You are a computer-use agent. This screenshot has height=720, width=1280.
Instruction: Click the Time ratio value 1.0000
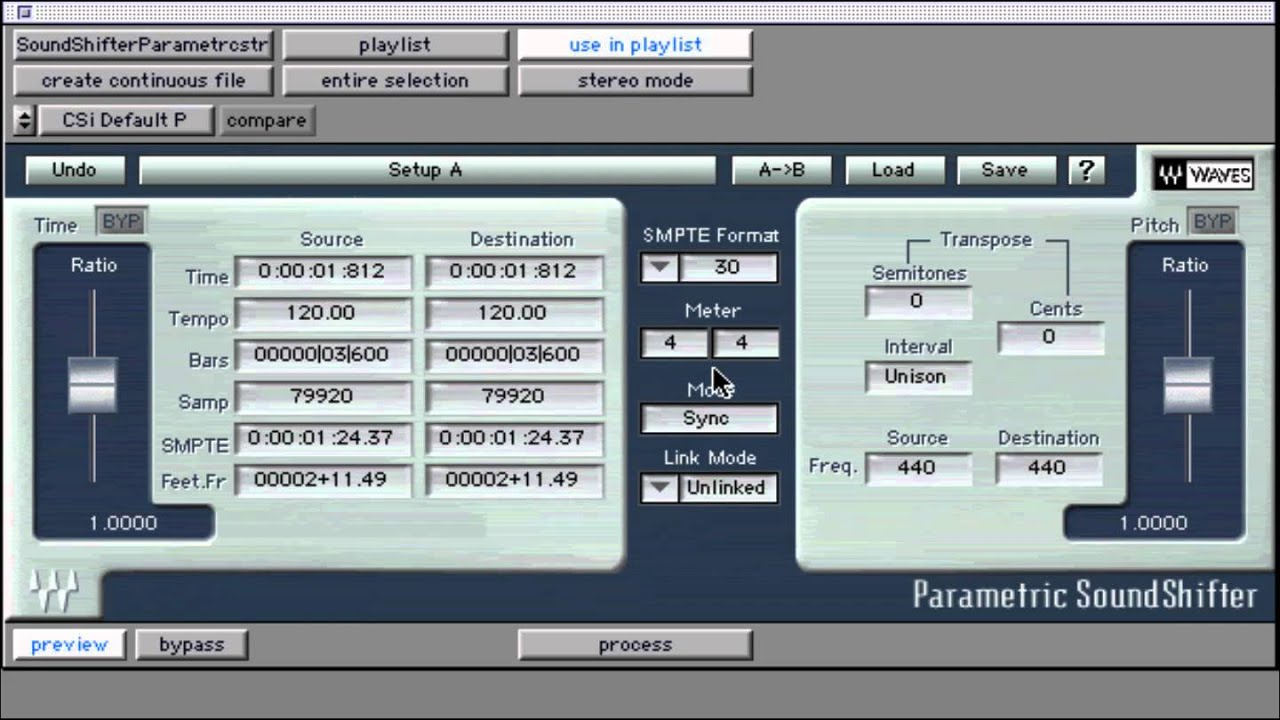123,523
